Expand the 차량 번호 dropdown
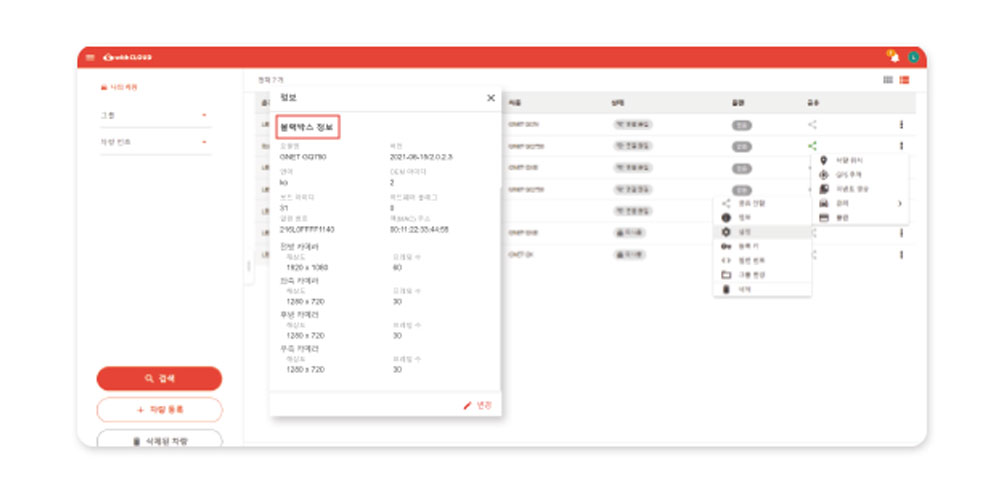 pos(156,142)
